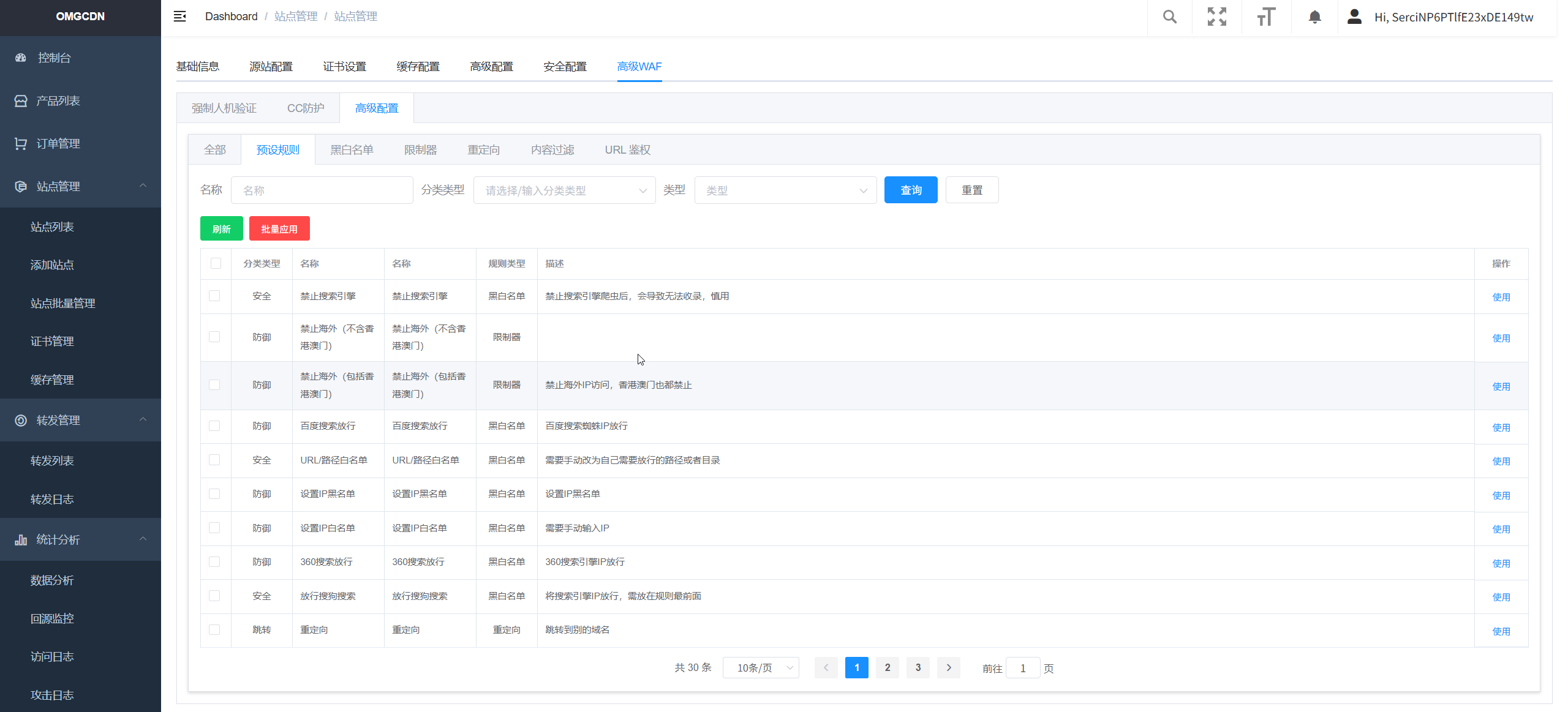Click the font size icon
The image size is (1568, 712).
point(1265,17)
